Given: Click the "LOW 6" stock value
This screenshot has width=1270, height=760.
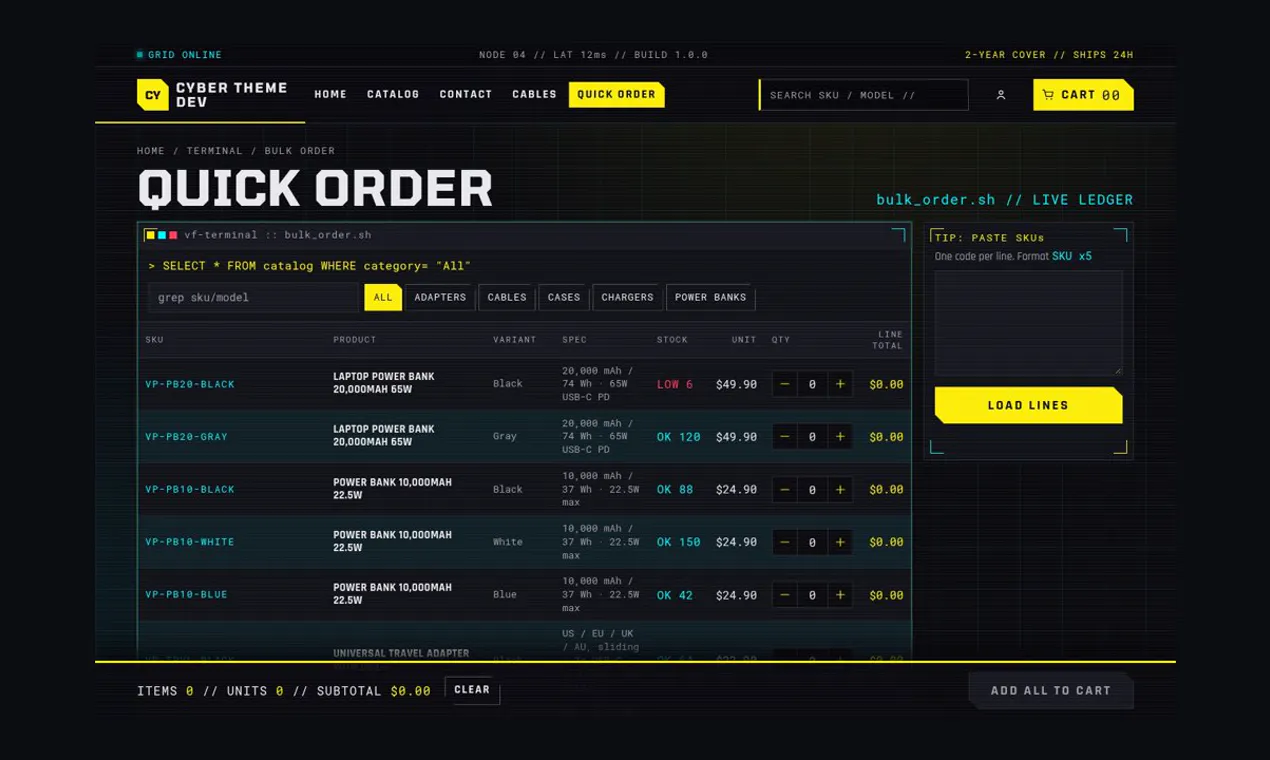Looking at the screenshot, I should pos(675,384).
